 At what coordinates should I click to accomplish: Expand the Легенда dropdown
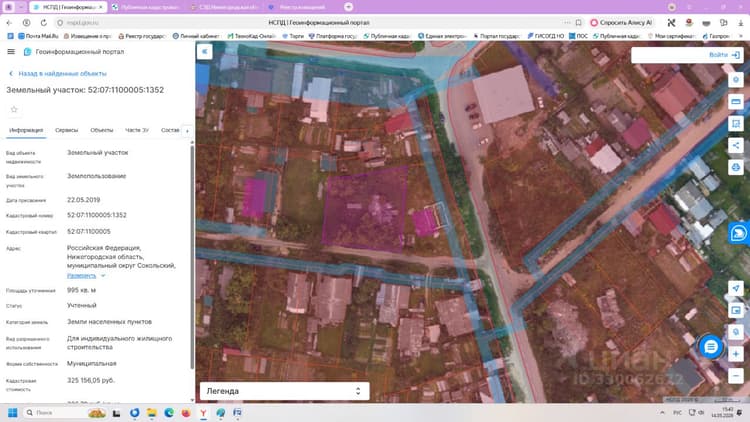(x=284, y=391)
